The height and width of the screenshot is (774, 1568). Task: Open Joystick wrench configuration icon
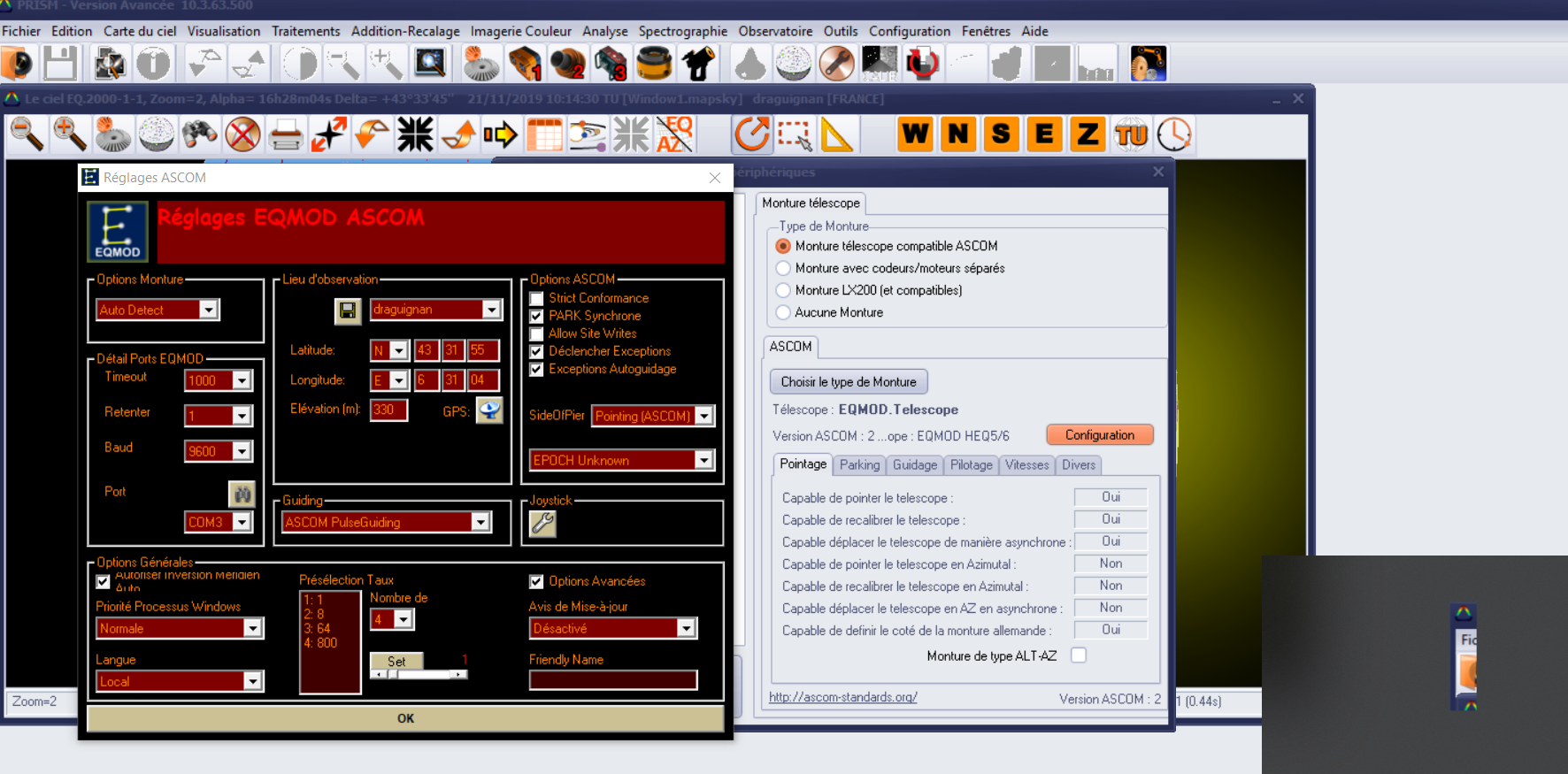point(542,524)
